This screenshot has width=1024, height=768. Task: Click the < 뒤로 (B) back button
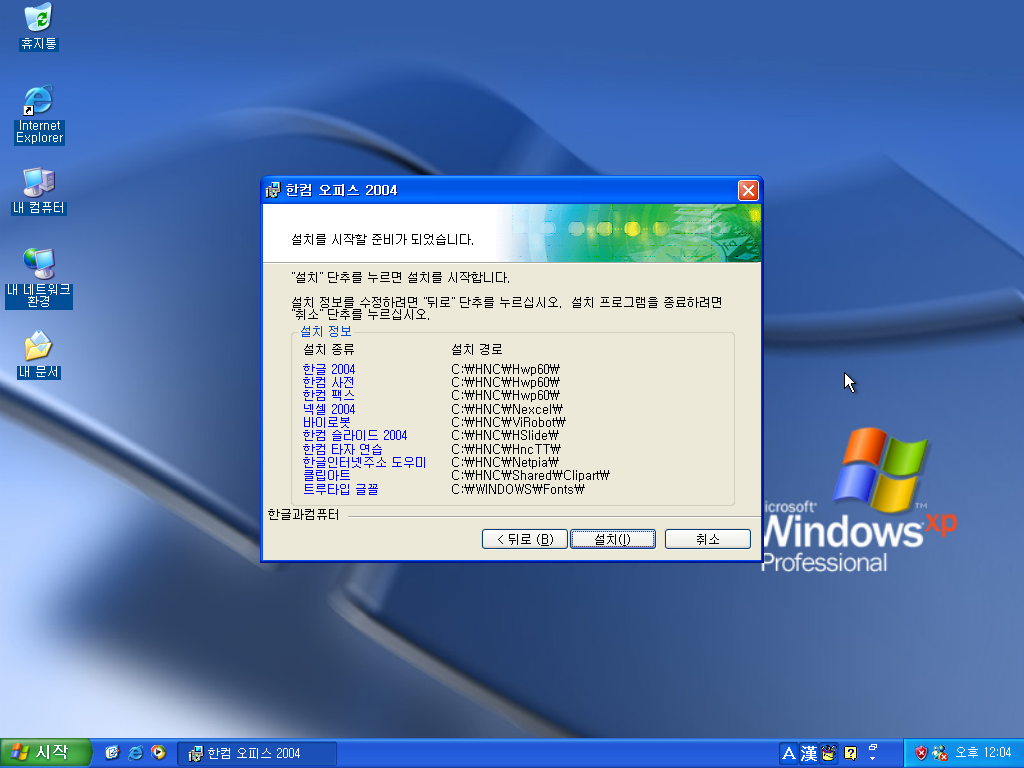(524, 539)
